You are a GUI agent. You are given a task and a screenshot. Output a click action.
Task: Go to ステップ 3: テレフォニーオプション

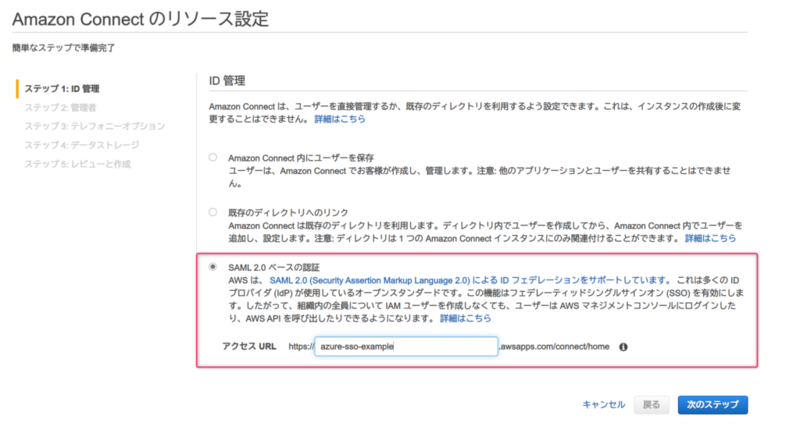(95, 126)
